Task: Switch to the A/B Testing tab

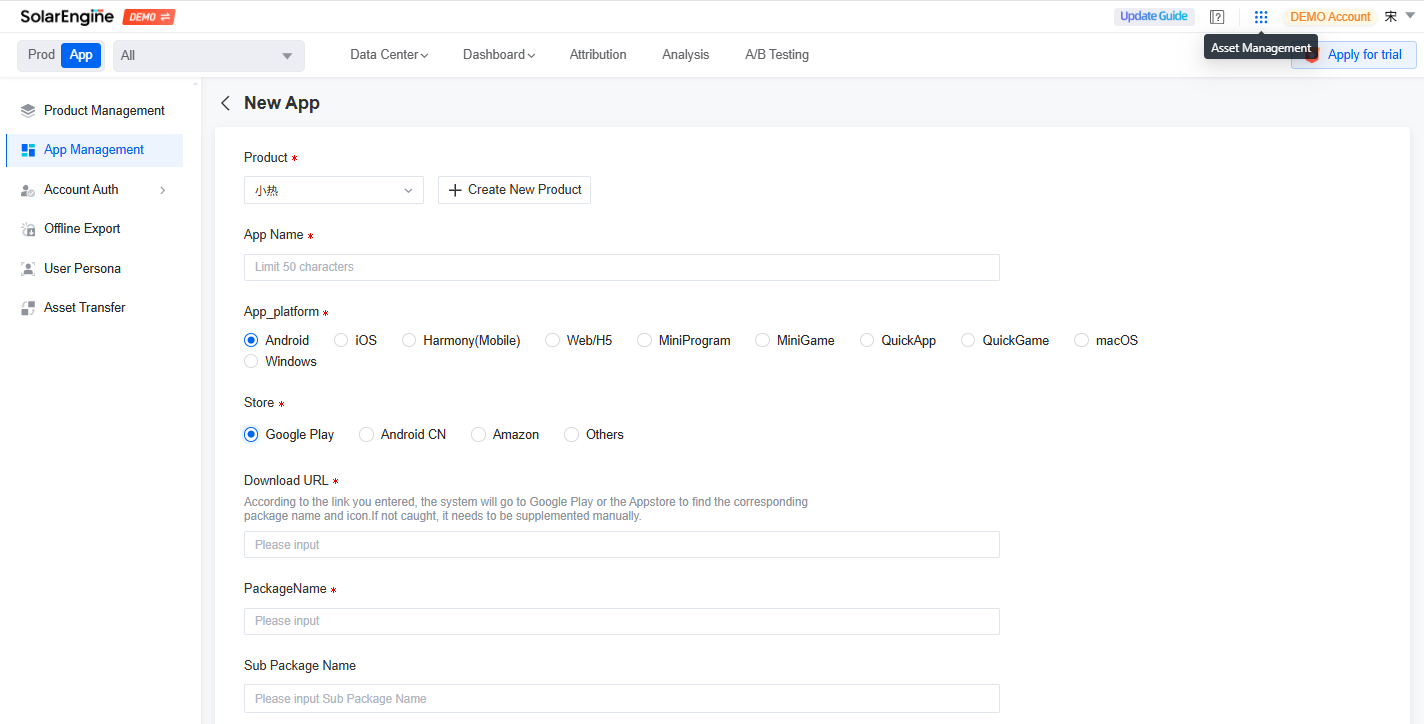Action: [777, 54]
